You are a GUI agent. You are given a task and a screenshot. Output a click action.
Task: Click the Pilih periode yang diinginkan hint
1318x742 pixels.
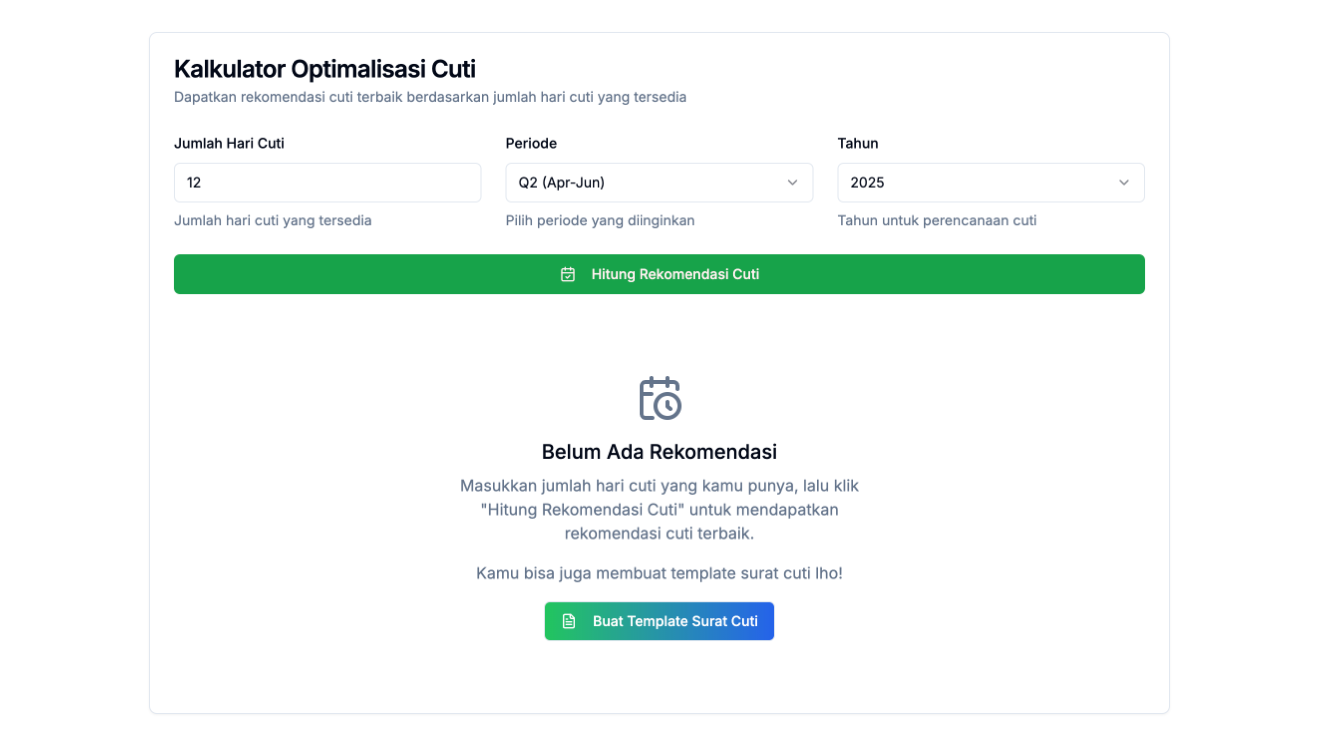(x=600, y=220)
